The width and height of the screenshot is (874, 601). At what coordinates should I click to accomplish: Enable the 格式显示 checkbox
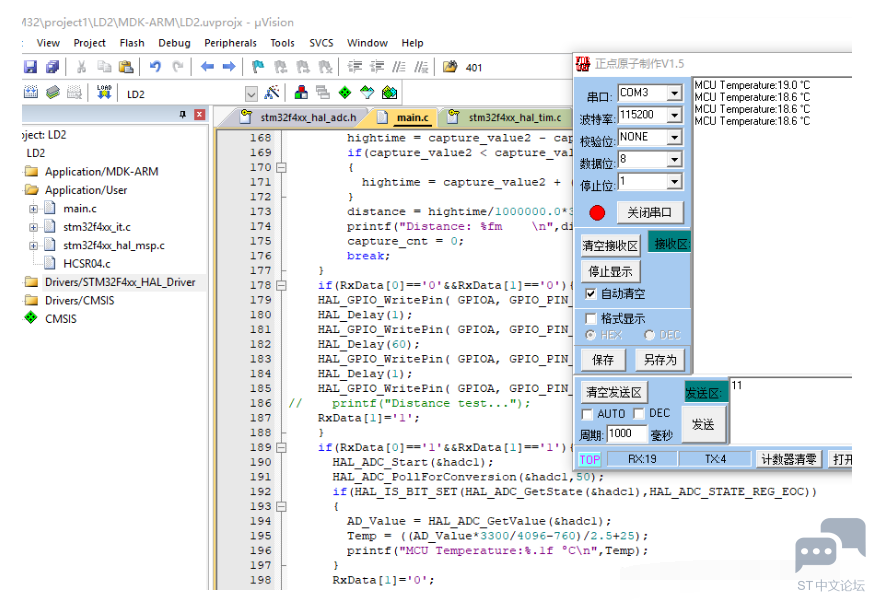point(590,318)
